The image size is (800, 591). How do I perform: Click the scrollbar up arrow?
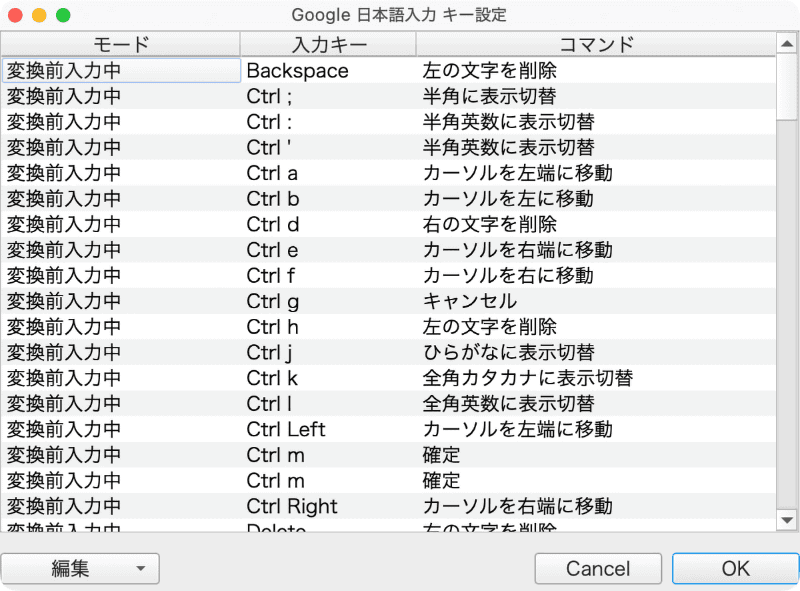click(x=787, y=44)
